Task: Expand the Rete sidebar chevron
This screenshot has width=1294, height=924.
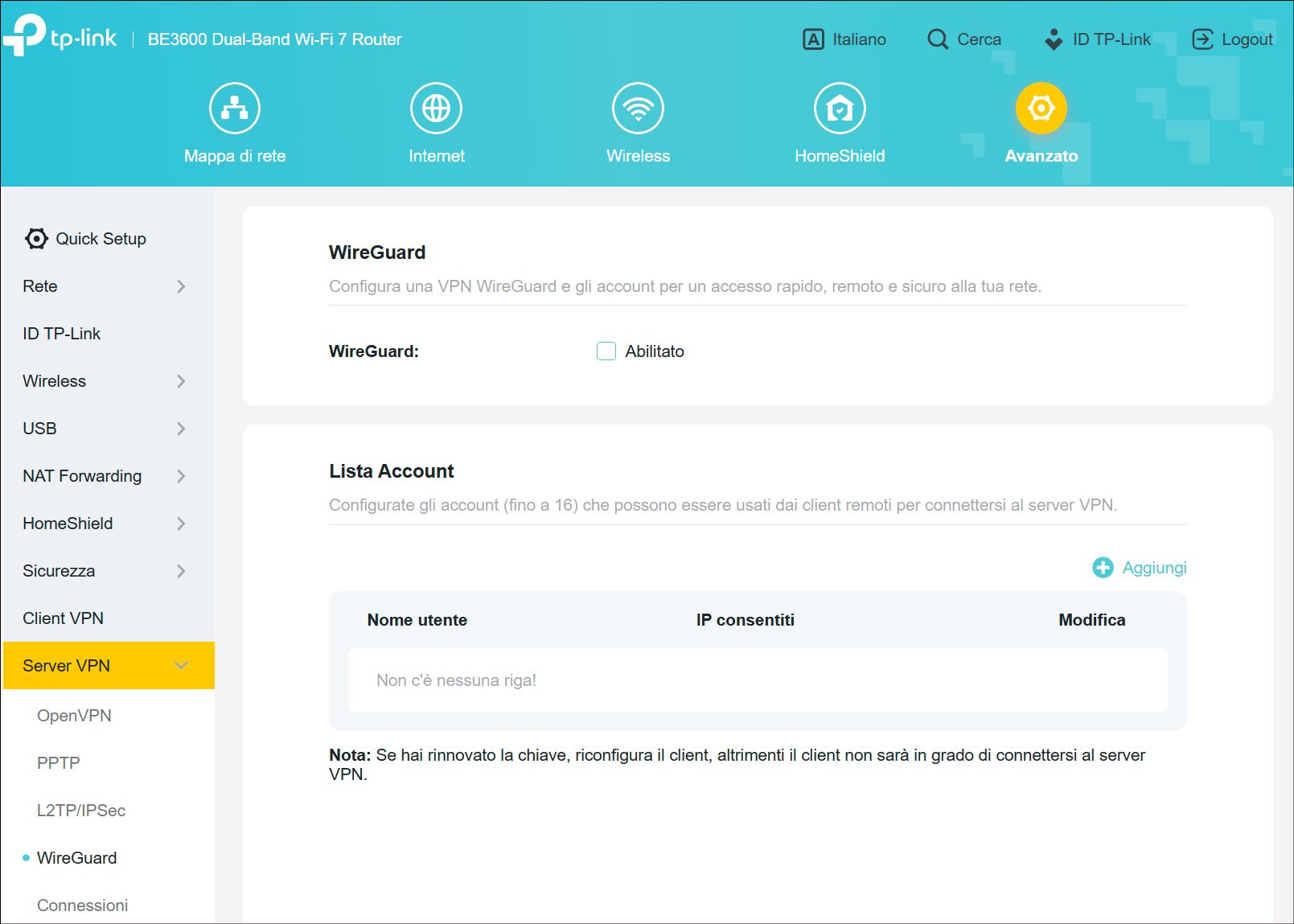Action: coord(181,286)
